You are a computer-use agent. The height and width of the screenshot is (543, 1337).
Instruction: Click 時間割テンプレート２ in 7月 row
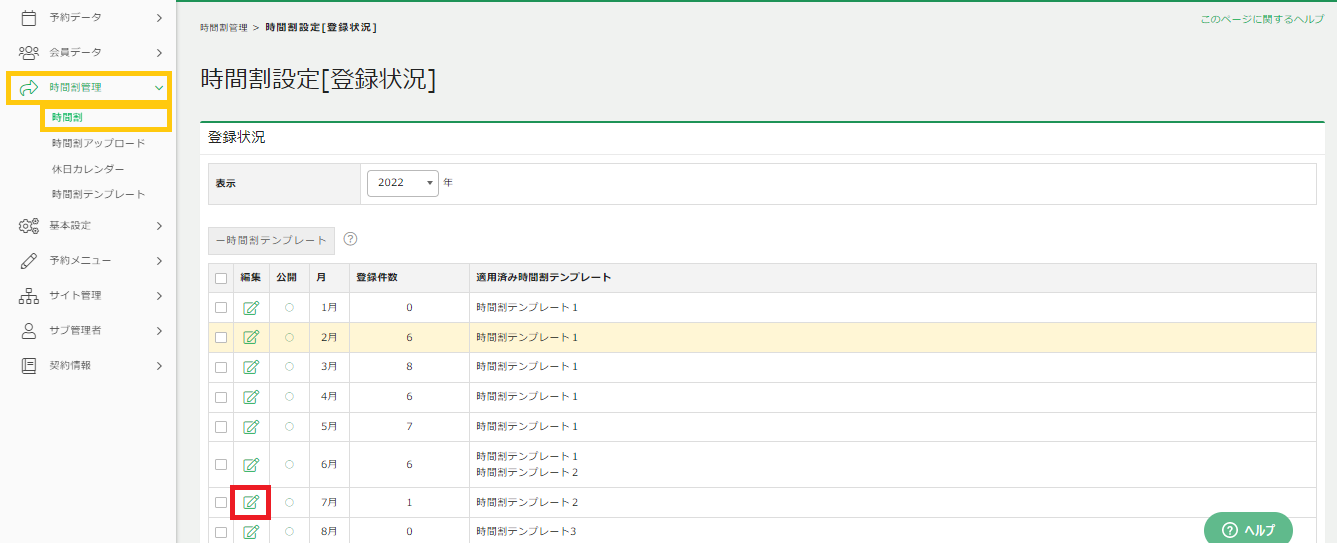pyautogui.click(x=527, y=502)
